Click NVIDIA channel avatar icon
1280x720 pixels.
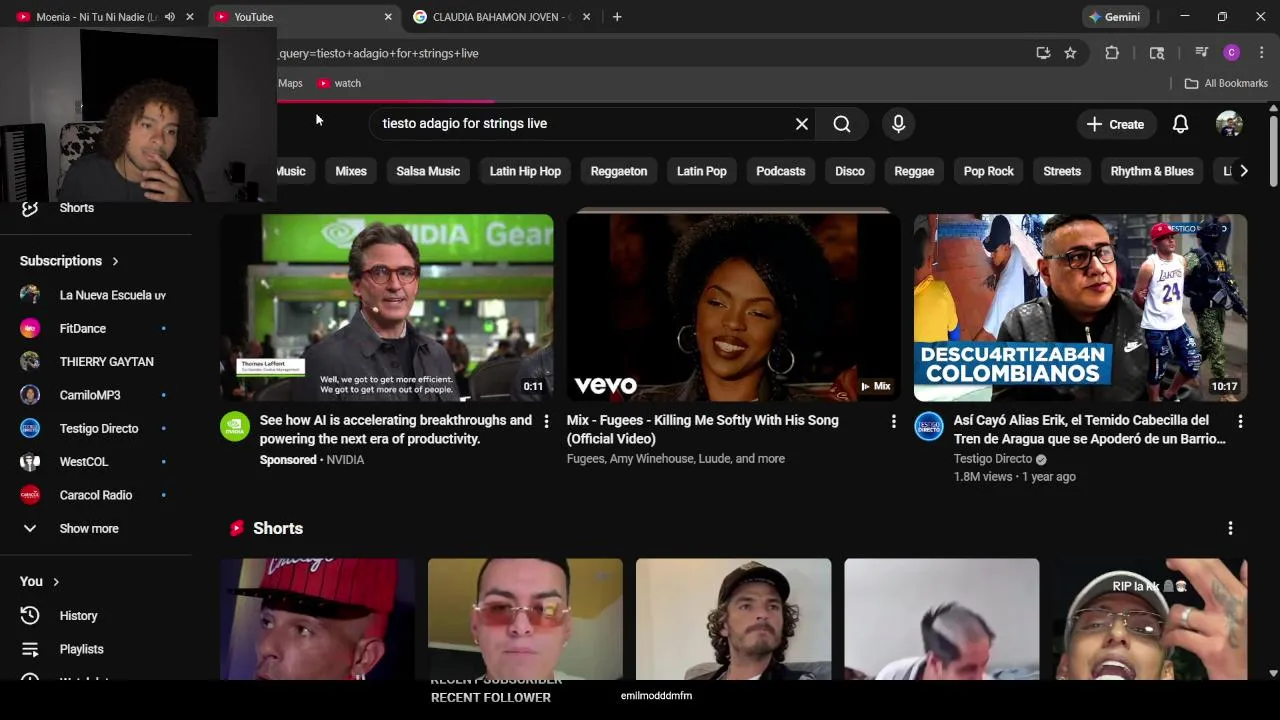[235, 426]
